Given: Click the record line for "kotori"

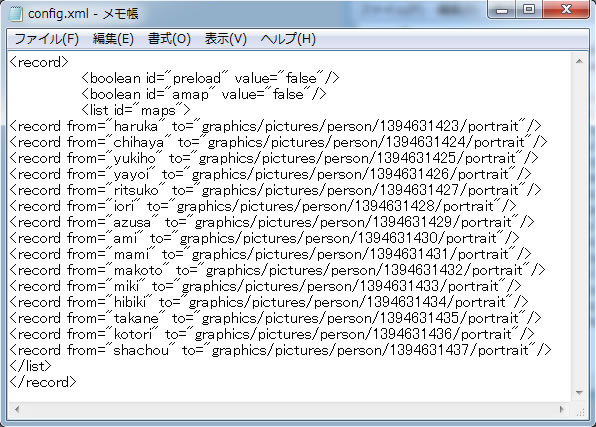Looking at the screenshot, I should [272, 334].
